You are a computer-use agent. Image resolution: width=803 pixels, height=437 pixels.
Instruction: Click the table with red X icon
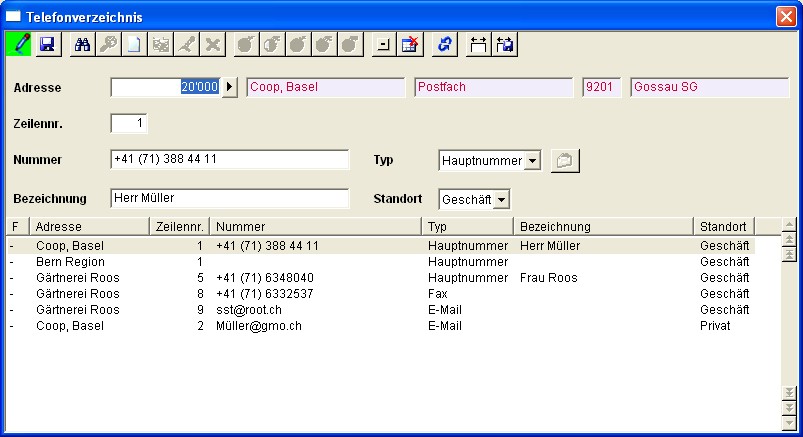pyautogui.click(x=410, y=44)
